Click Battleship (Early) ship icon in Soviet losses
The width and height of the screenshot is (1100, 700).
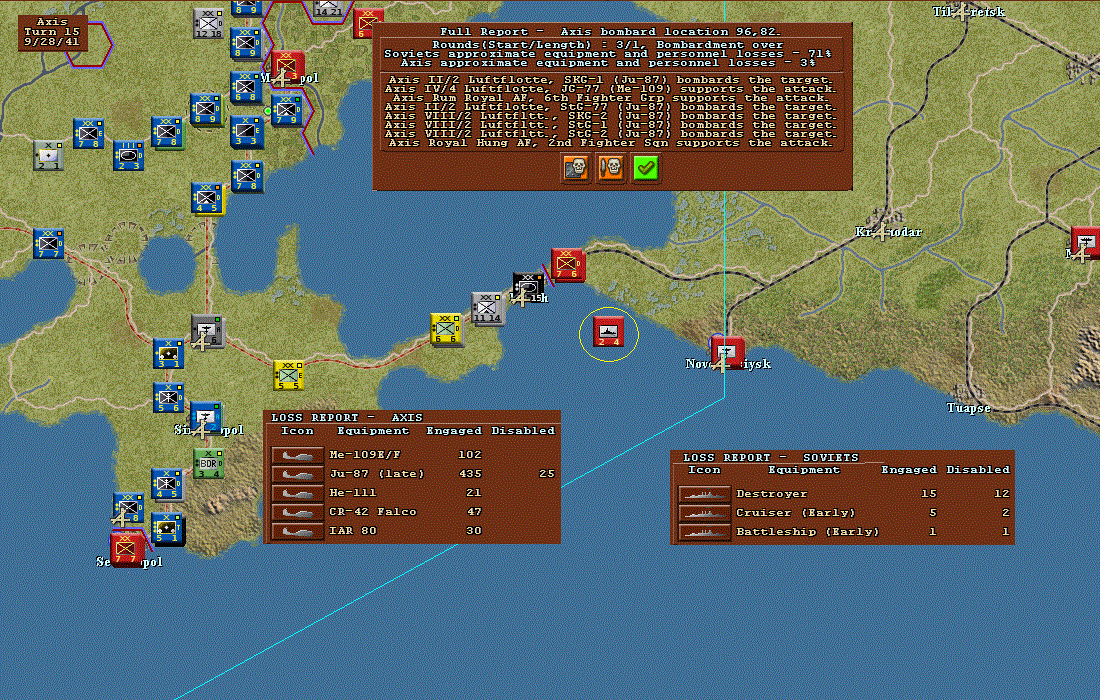point(704,532)
